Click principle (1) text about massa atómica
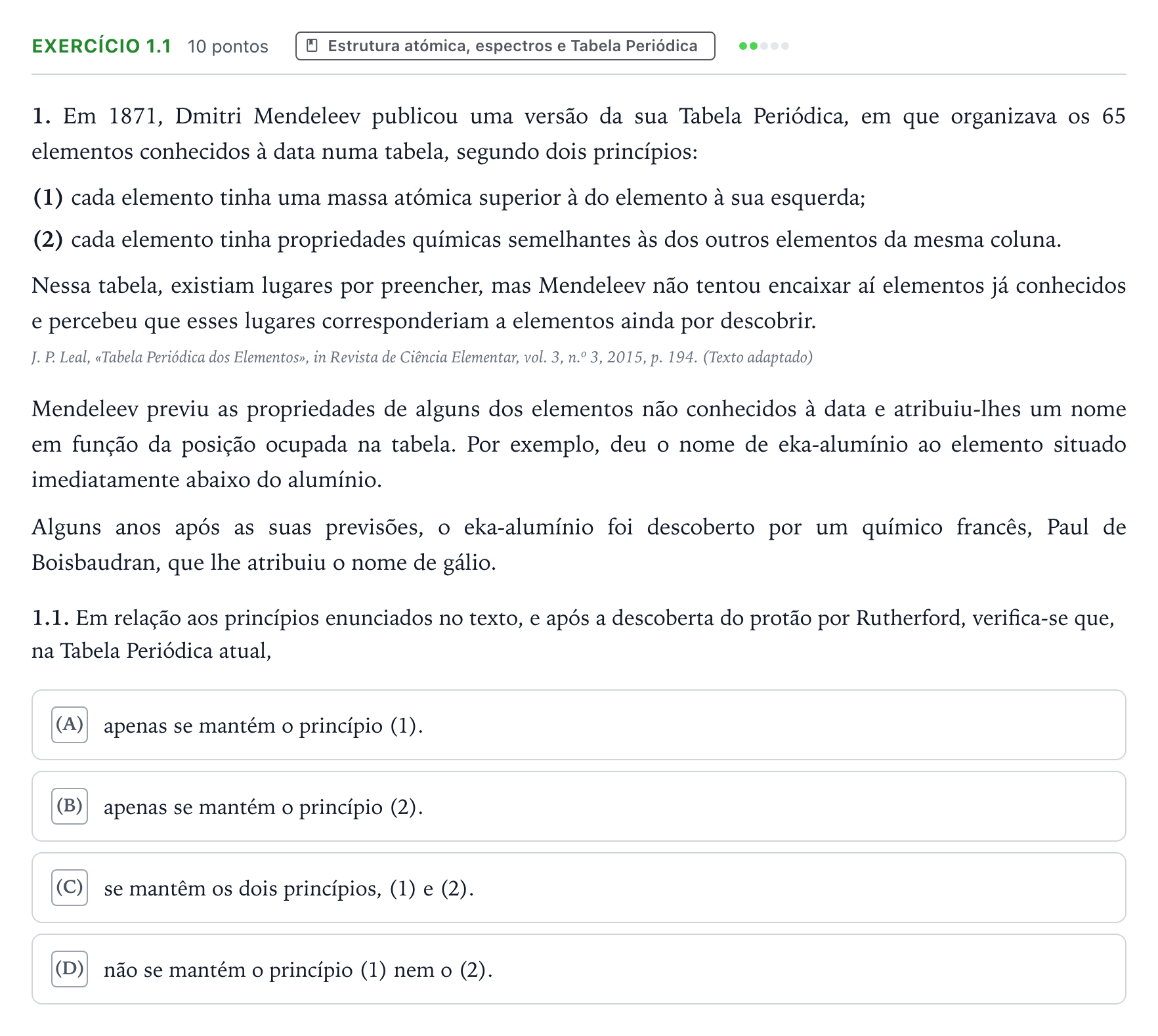The width and height of the screenshot is (1158, 1036). coord(449,198)
